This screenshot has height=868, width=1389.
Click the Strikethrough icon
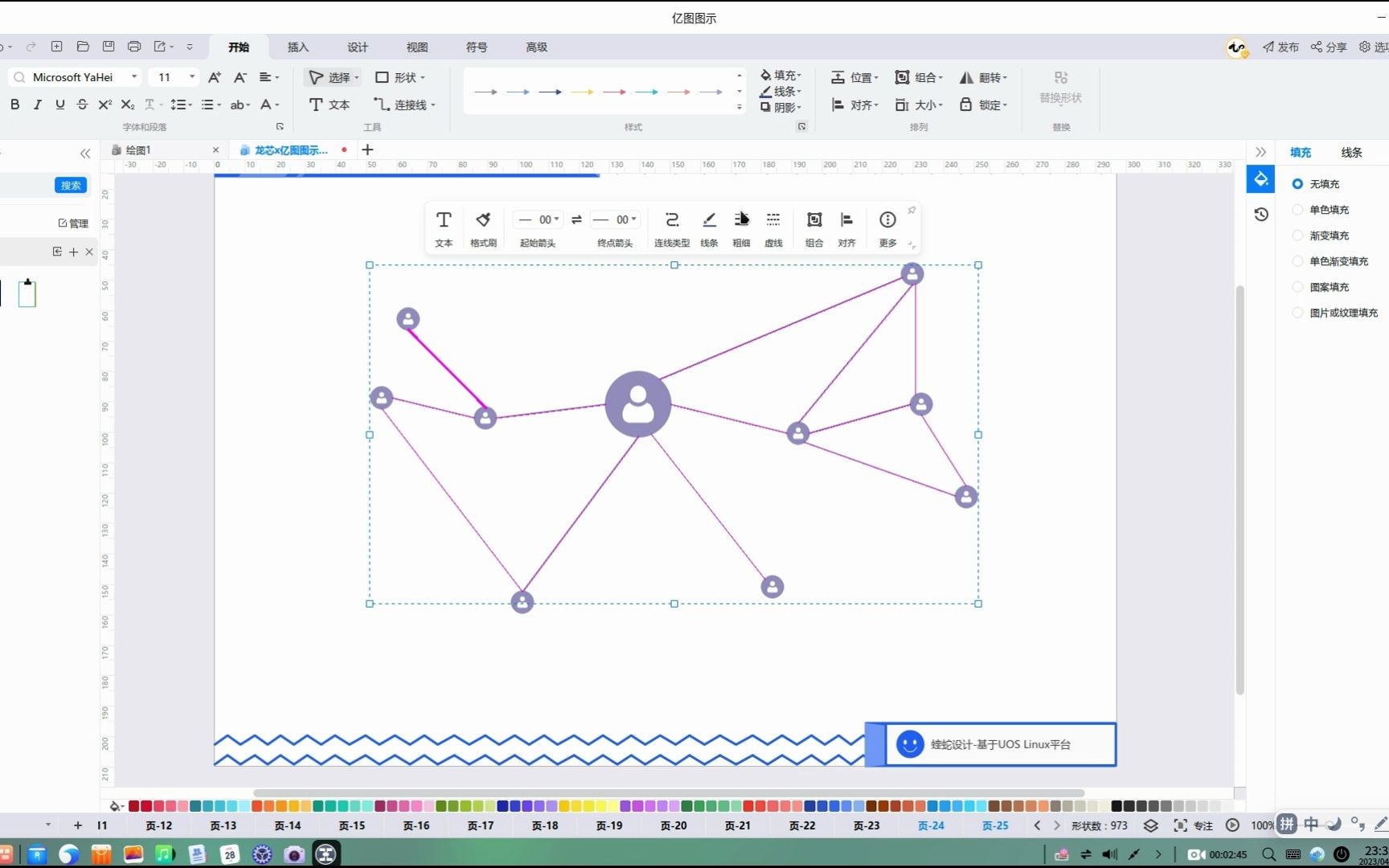(x=82, y=104)
